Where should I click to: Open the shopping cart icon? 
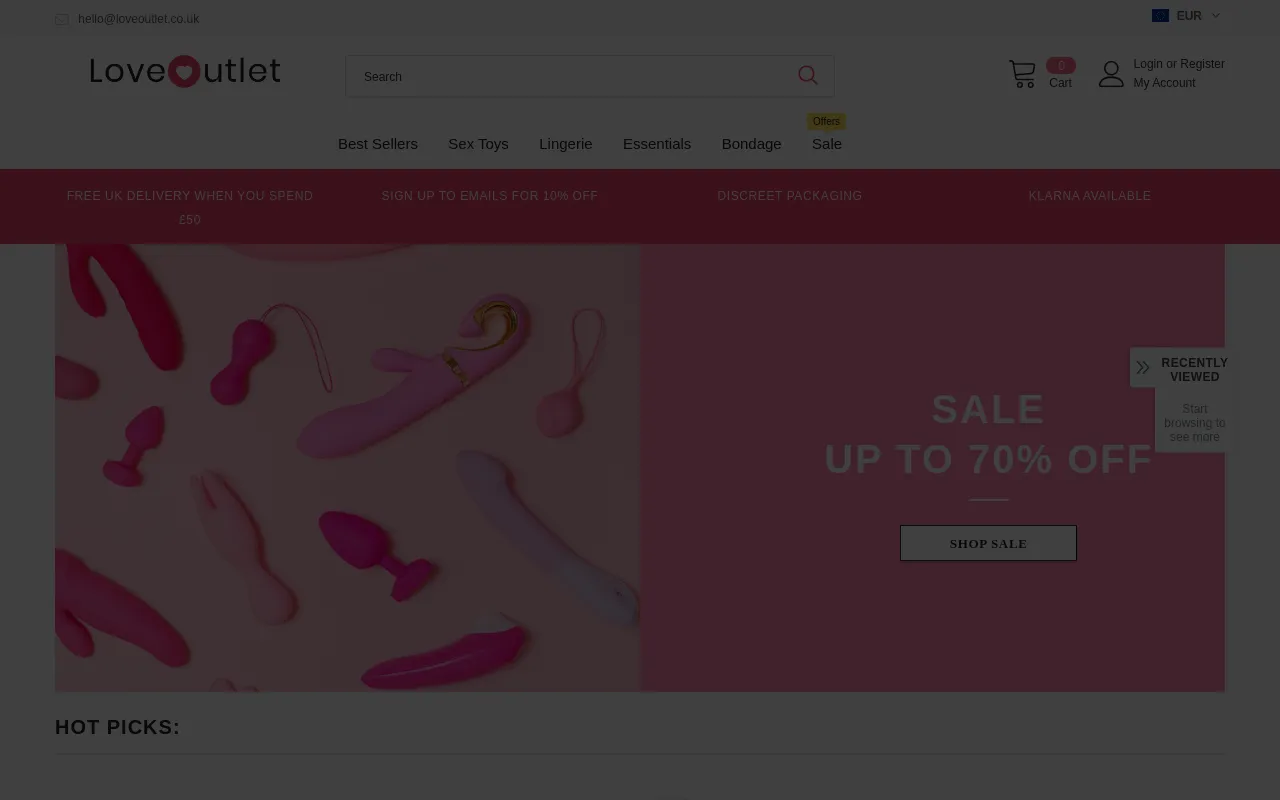coord(1022,74)
